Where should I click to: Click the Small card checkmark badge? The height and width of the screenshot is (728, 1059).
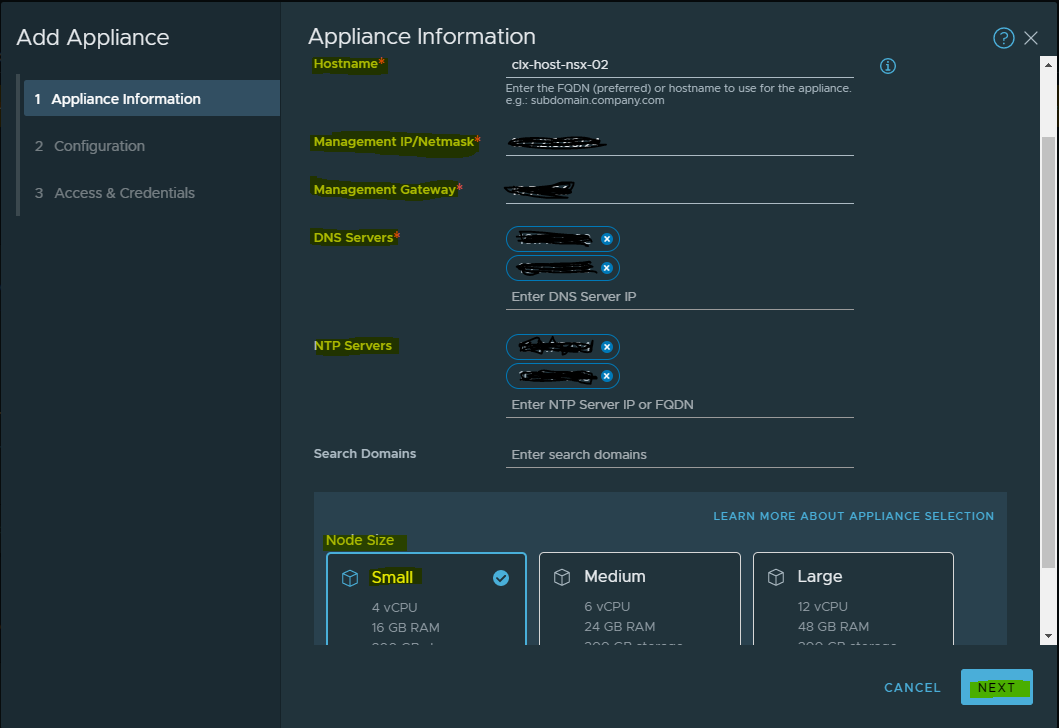point(500,578)
